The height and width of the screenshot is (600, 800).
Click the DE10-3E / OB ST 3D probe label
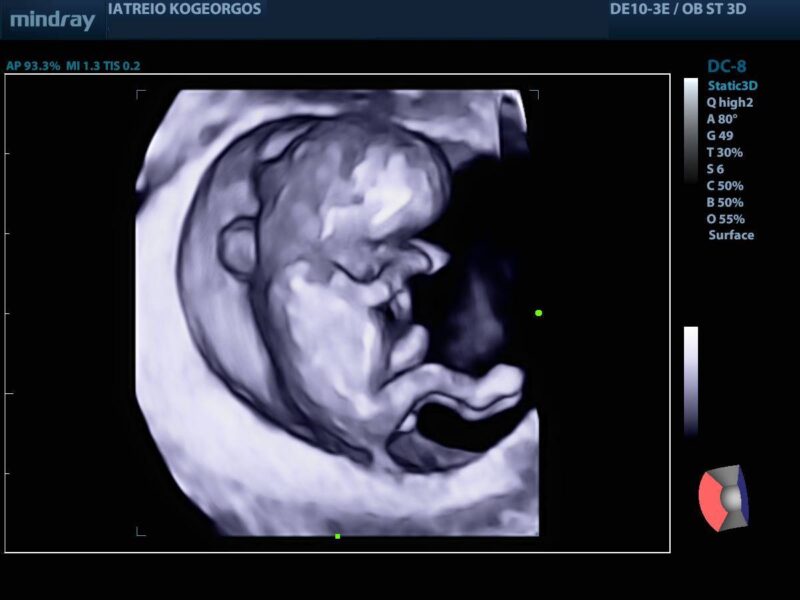[x=678, y=9]
